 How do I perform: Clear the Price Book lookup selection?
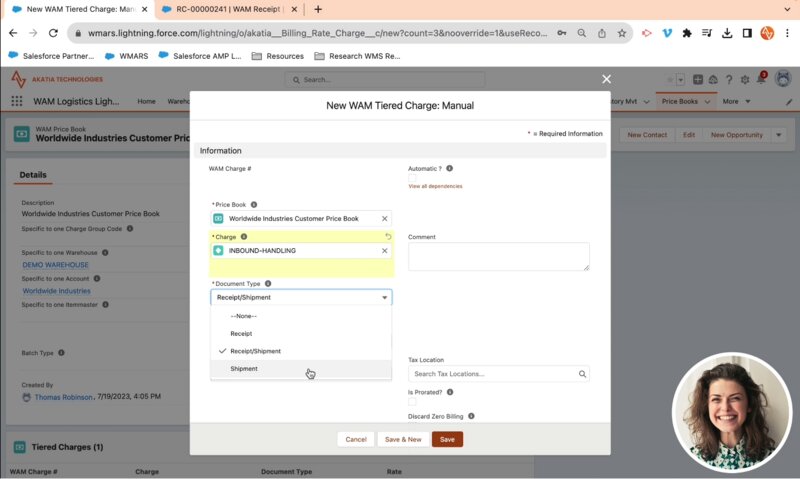(x=384, y=218)
